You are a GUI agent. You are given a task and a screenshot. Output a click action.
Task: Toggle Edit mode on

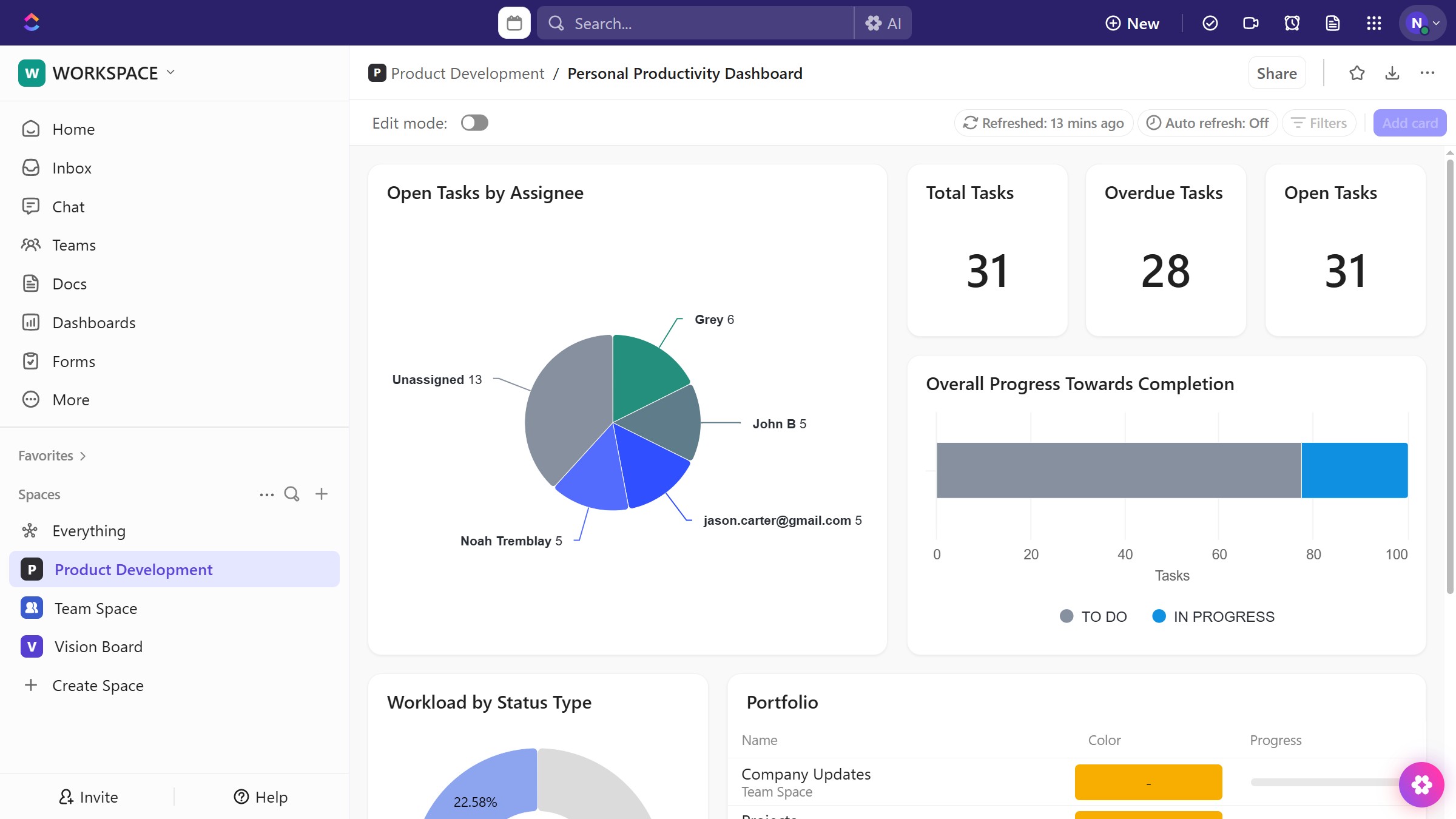(474, 123)
